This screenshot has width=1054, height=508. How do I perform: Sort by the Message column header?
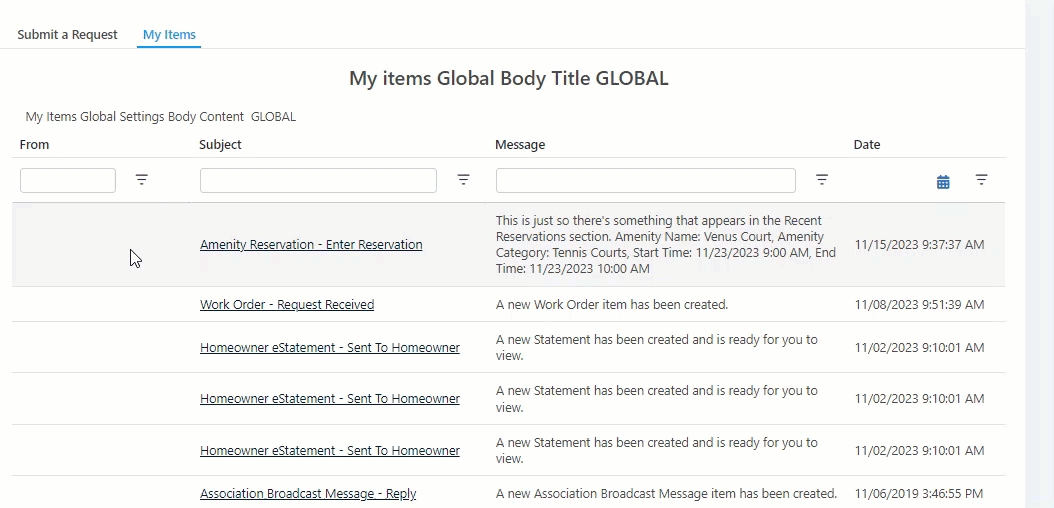[520, 144]
